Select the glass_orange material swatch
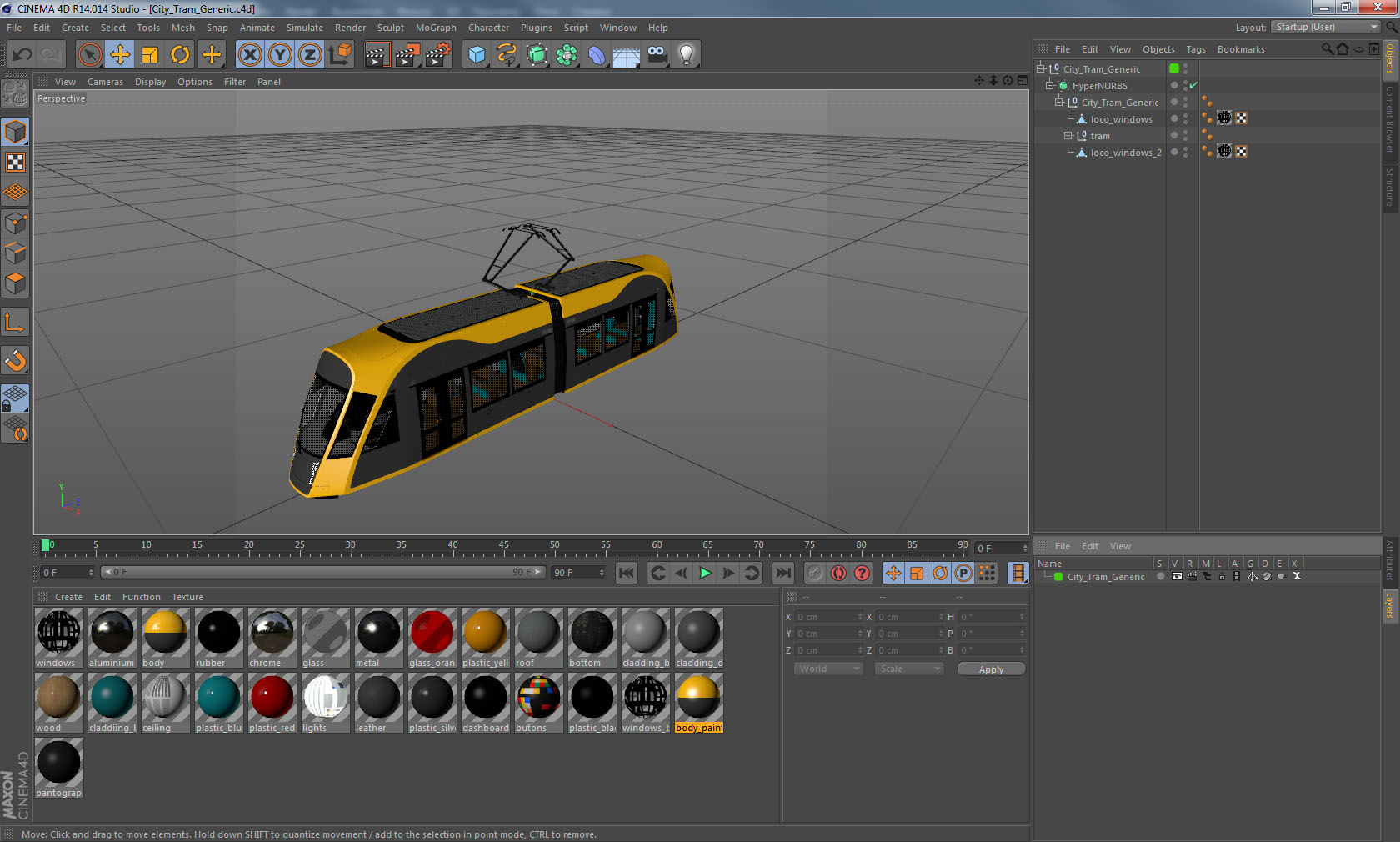Viewport: 1400px width, 842px height. (432, 638)
